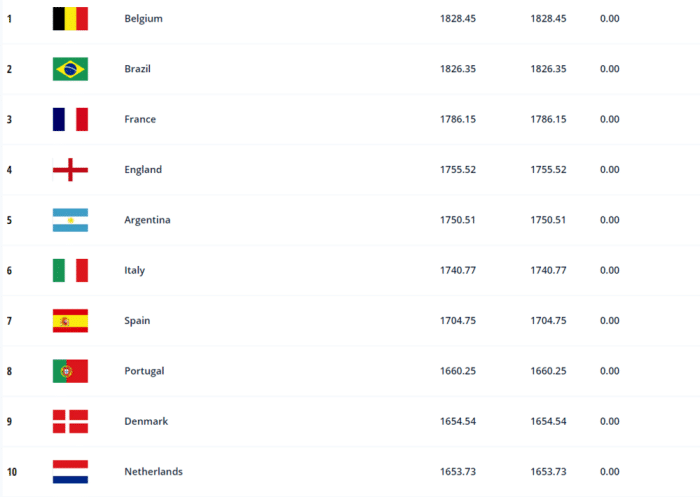Open the Brazil team link

(138, 69)
